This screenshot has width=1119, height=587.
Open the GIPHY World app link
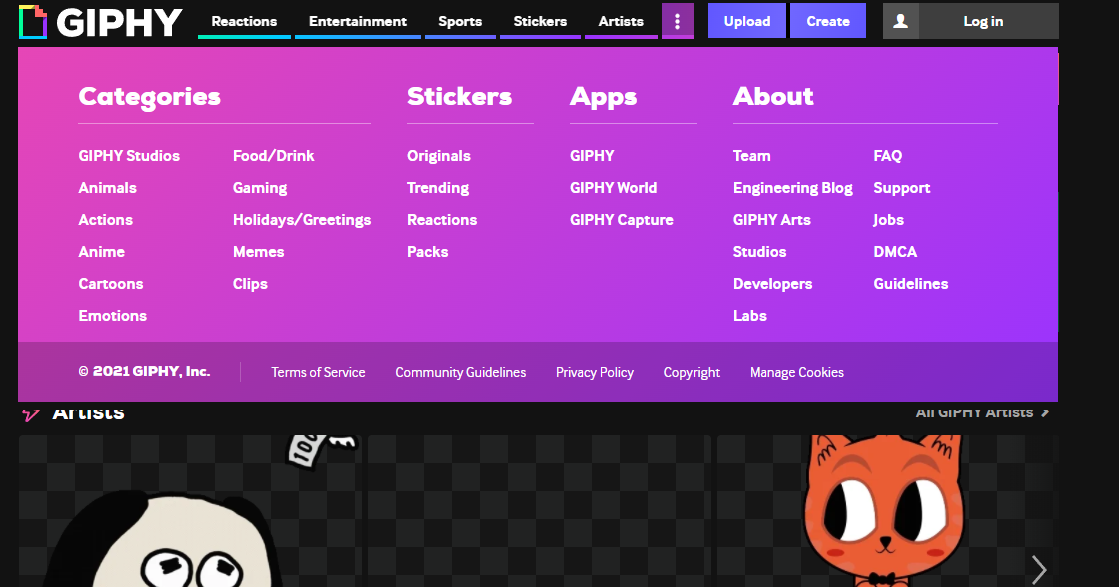click(614, 188)
